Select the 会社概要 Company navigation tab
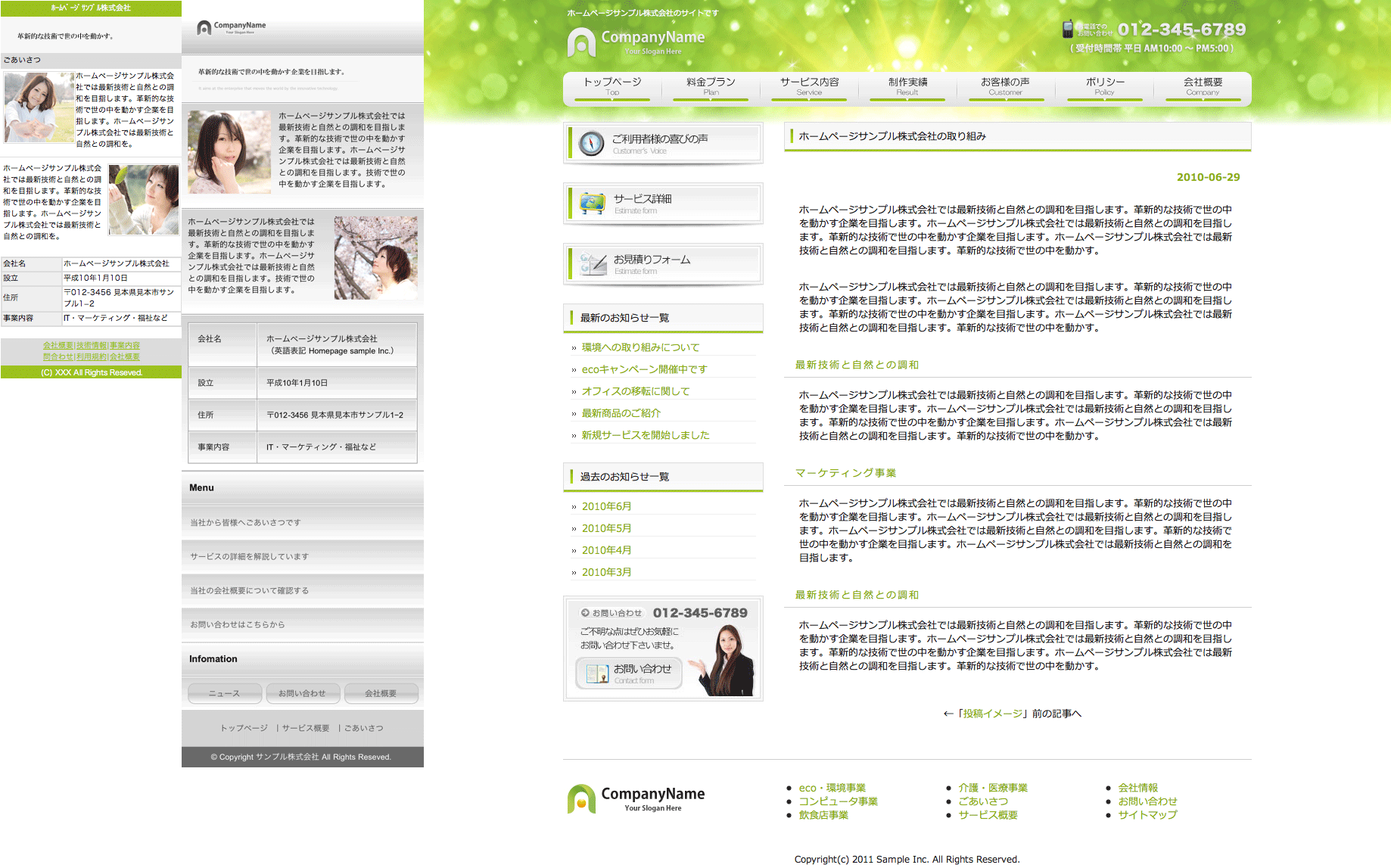The height and width of the screenshot is (868, 1391). pyautogui.click(x=1203, y=86)
